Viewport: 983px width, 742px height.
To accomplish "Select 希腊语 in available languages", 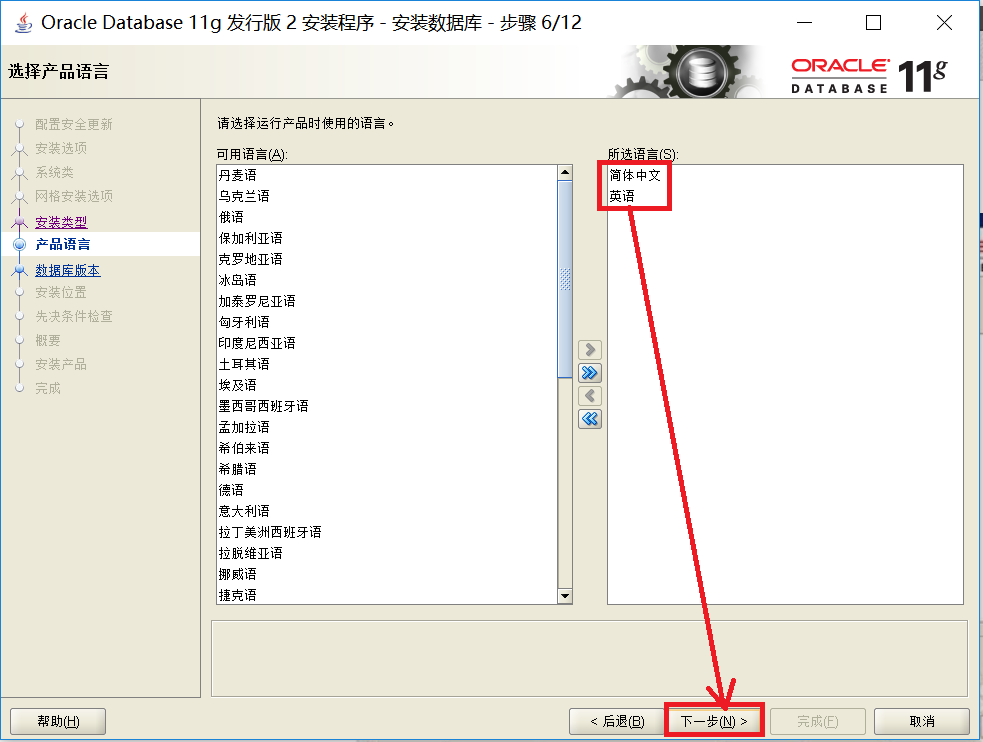I will pos(387,469).
